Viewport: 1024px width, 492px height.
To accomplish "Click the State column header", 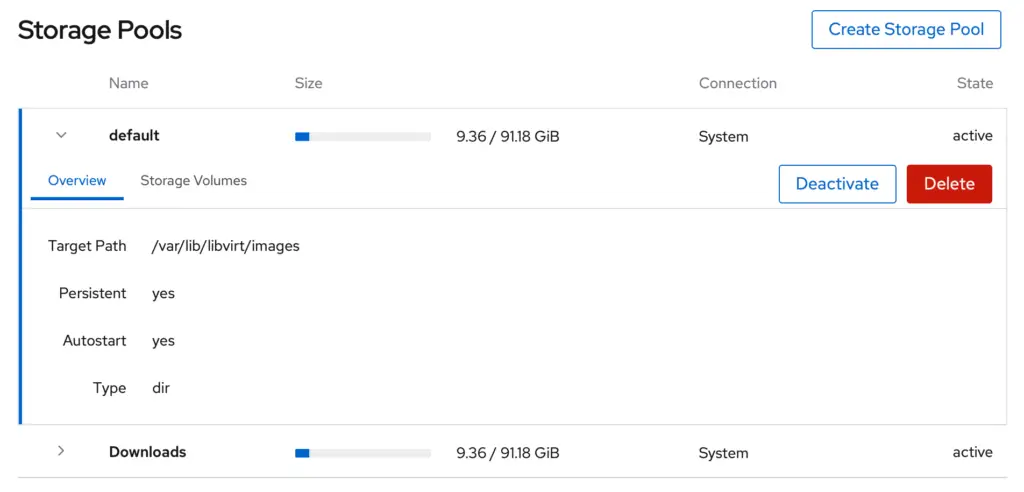I will pyautogui.click(x=974, y=83).
